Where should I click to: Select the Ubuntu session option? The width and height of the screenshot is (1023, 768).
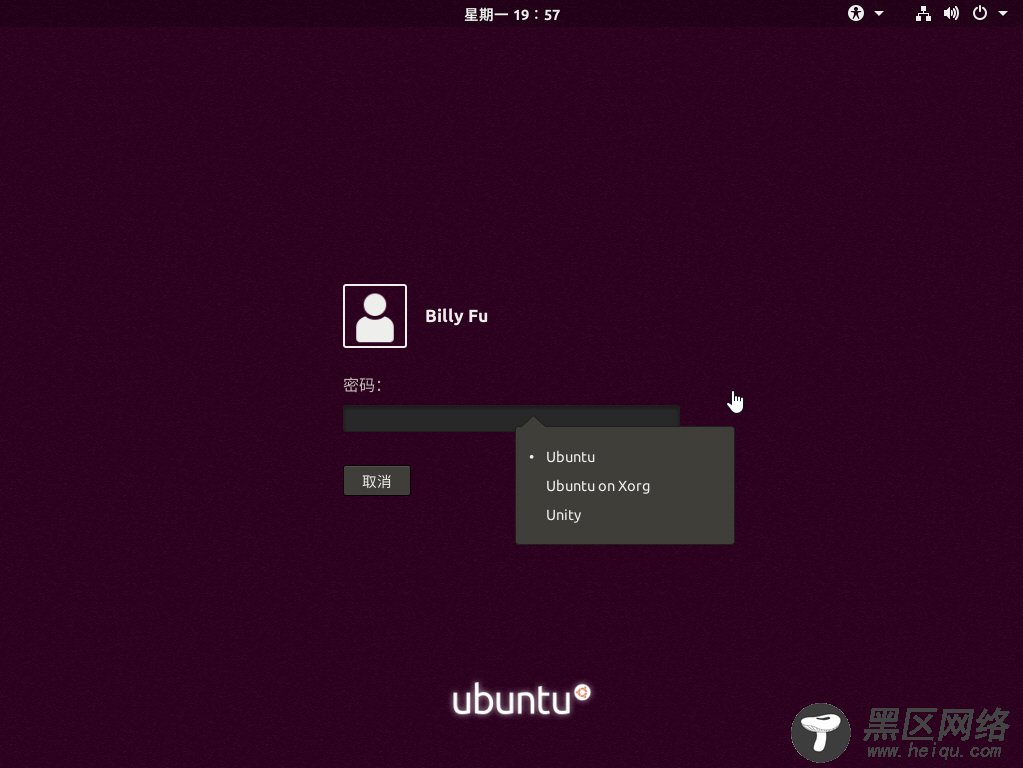coord(625,457)
